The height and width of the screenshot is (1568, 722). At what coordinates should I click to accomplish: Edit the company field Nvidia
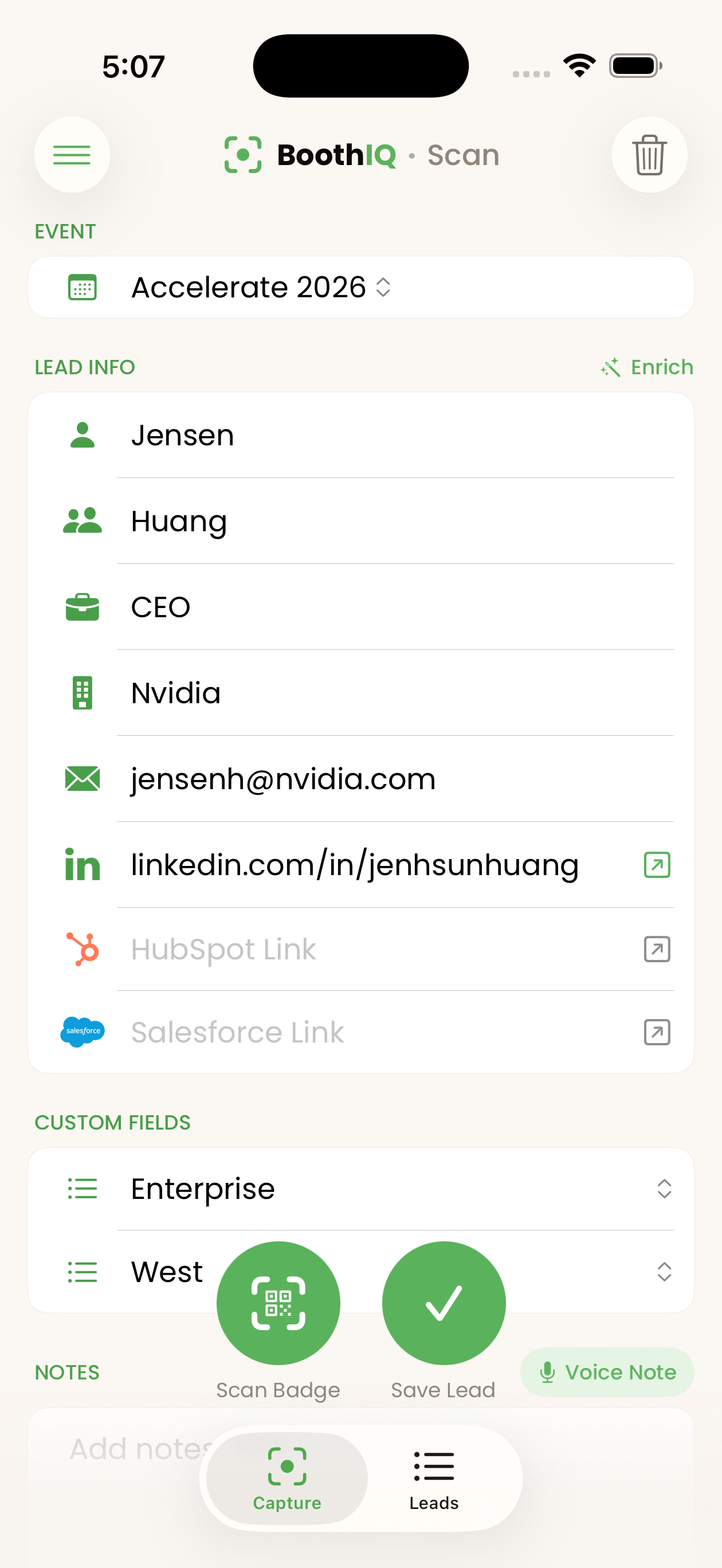390,693
